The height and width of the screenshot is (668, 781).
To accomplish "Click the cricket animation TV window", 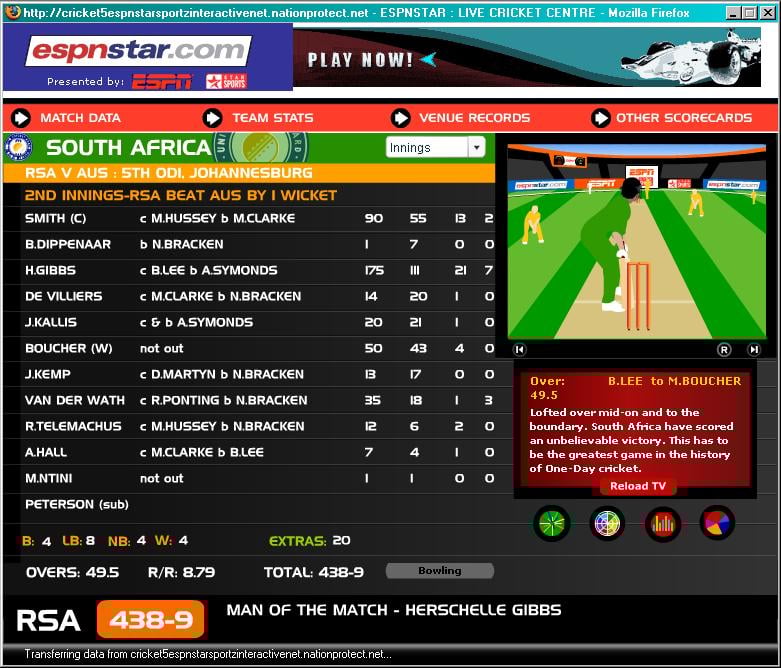I will (x=637, y=242).
